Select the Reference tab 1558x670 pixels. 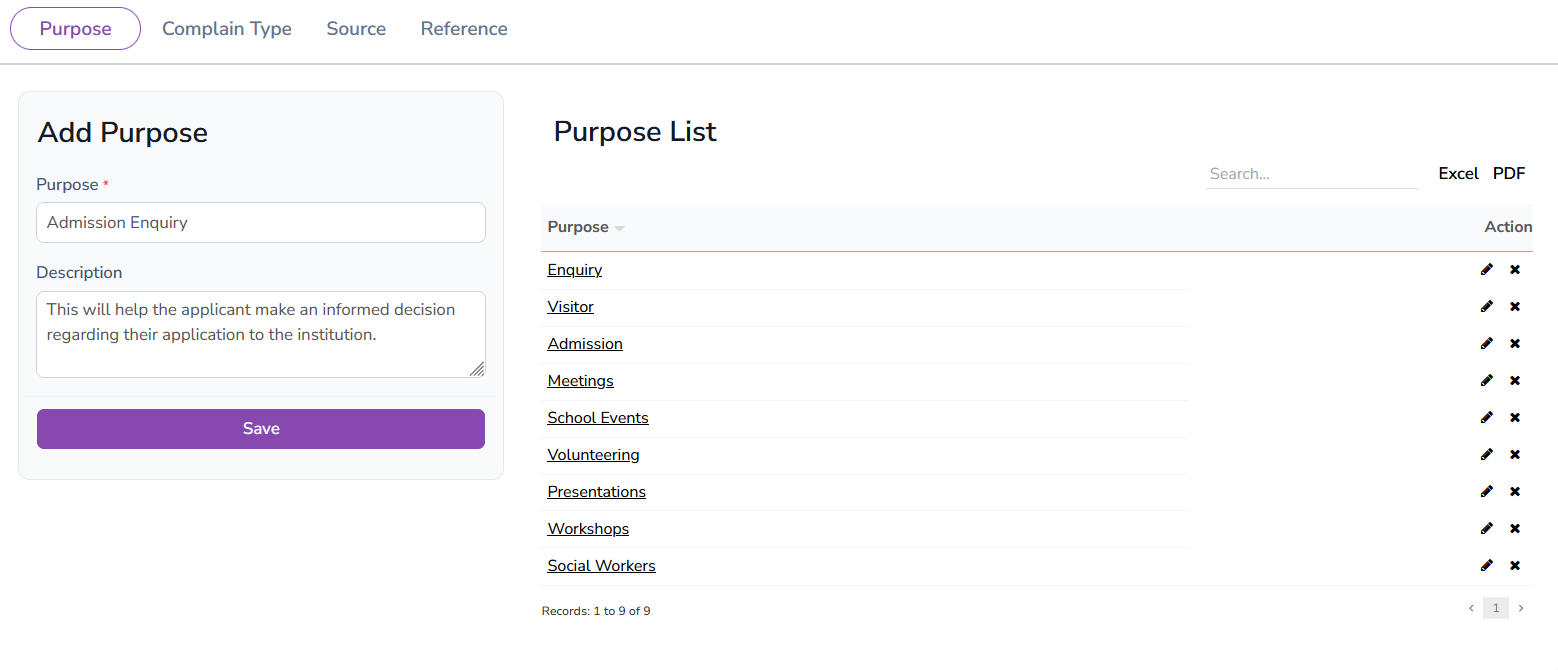pos(463,28)
